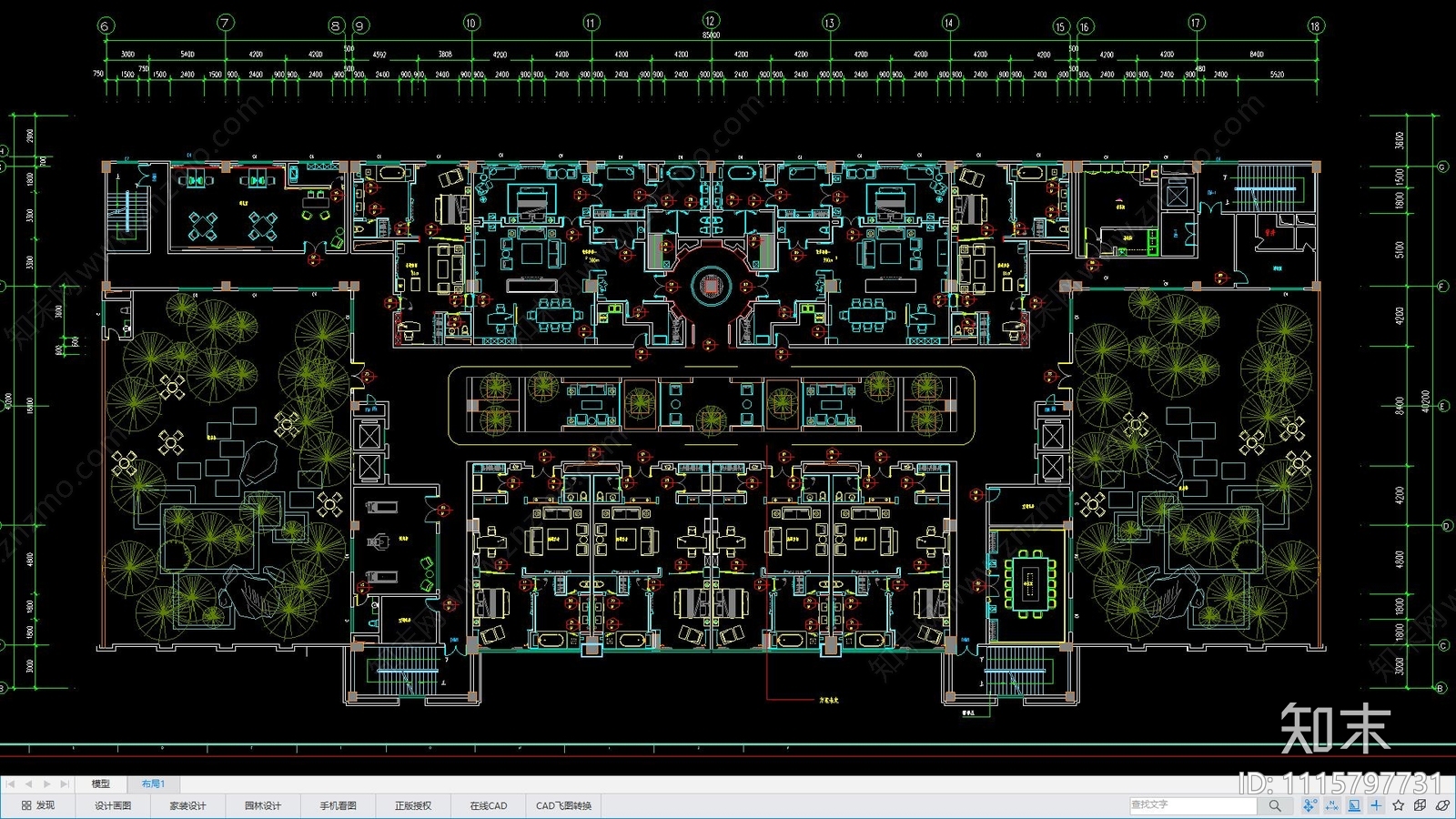Jump to the last layout tab arrow
Screen dimensions: 1456x819
tap(64, 784)
